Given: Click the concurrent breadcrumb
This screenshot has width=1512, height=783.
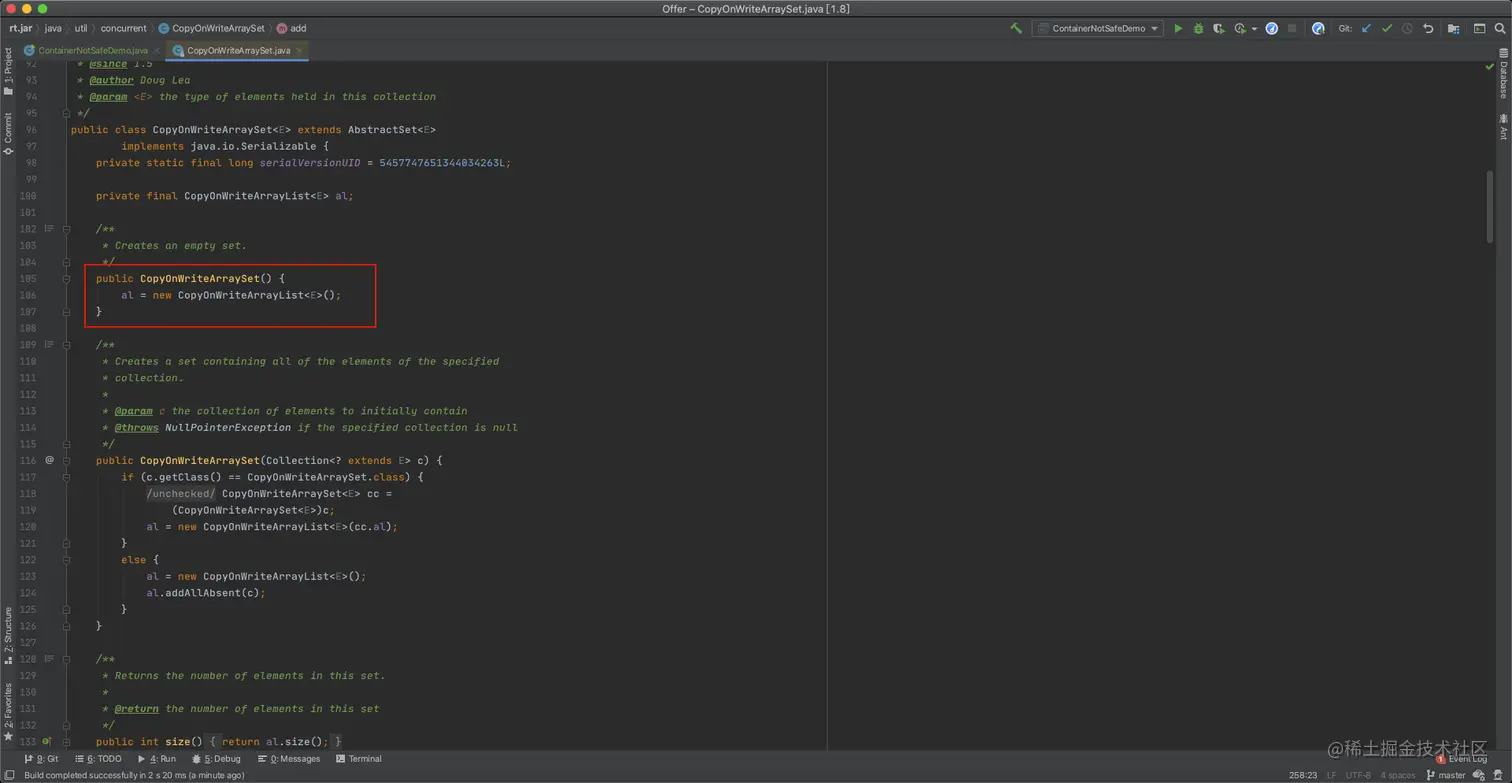Looking at the screenshot, I should 123,29.
